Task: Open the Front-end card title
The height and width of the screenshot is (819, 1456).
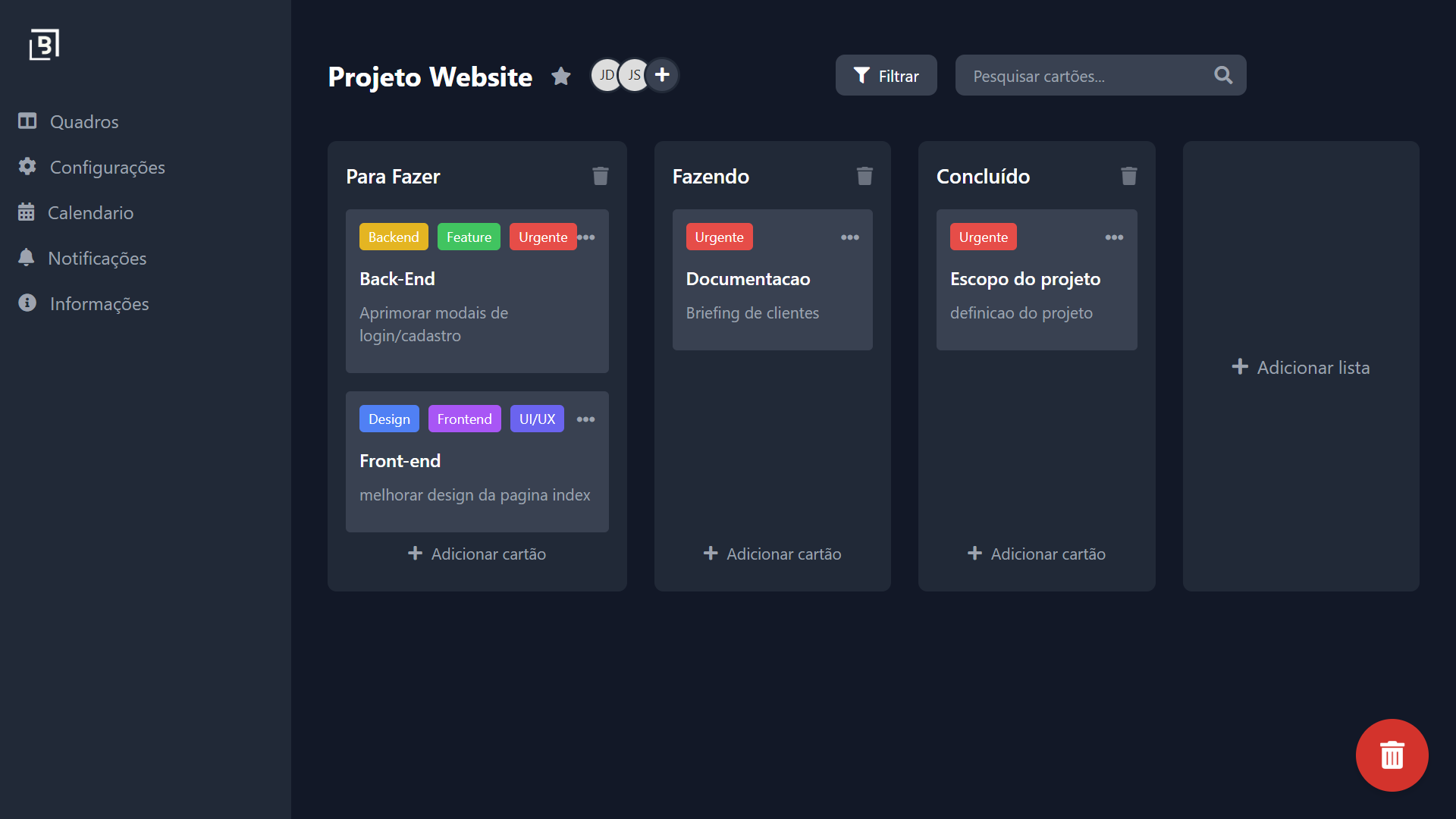Action: 400,461
